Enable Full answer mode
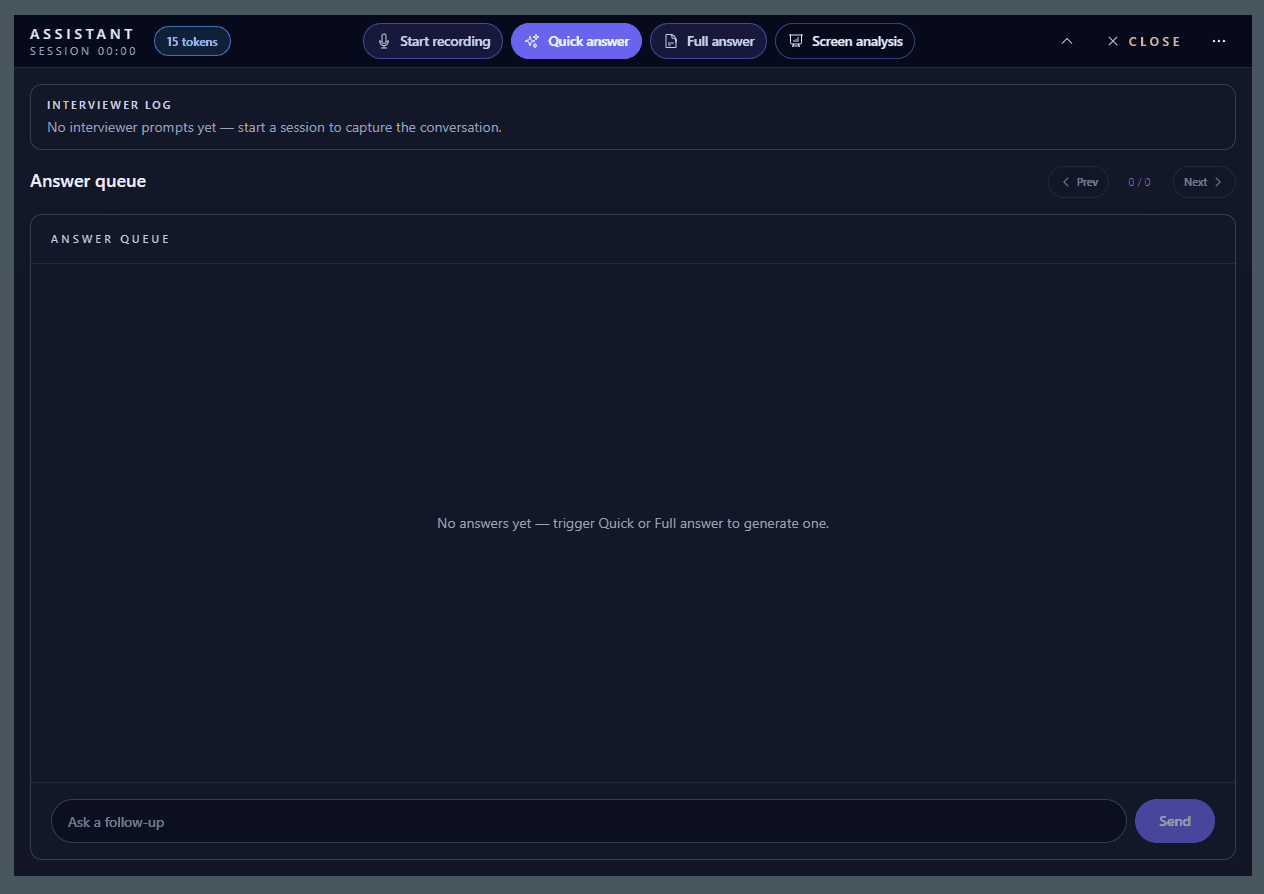Viewport: 1264px width, 894px height. point(708,41)
